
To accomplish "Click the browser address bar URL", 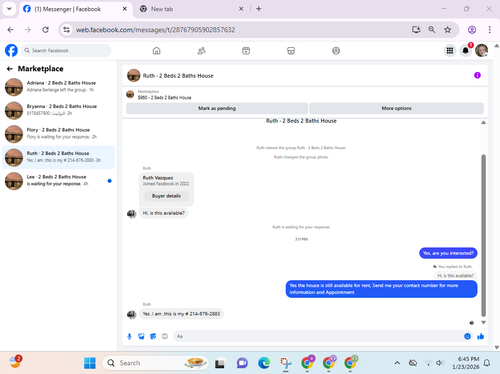I will coord(155,30).
